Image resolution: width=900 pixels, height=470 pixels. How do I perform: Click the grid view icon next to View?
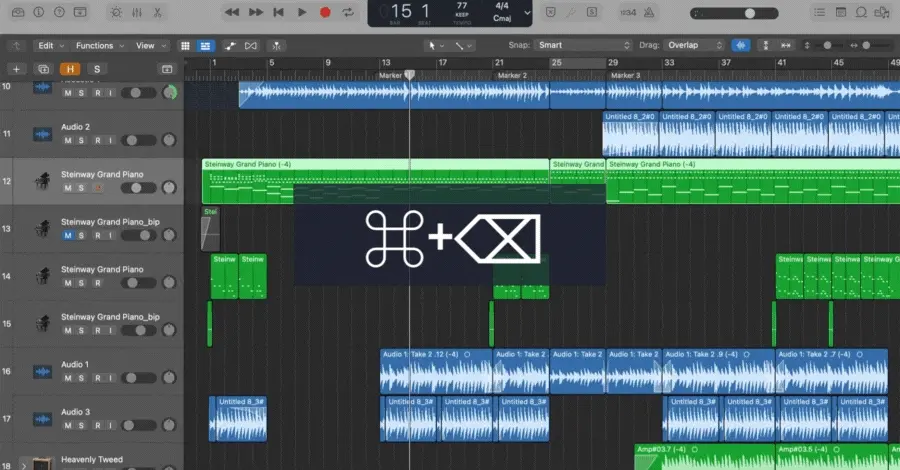point(185,46)
